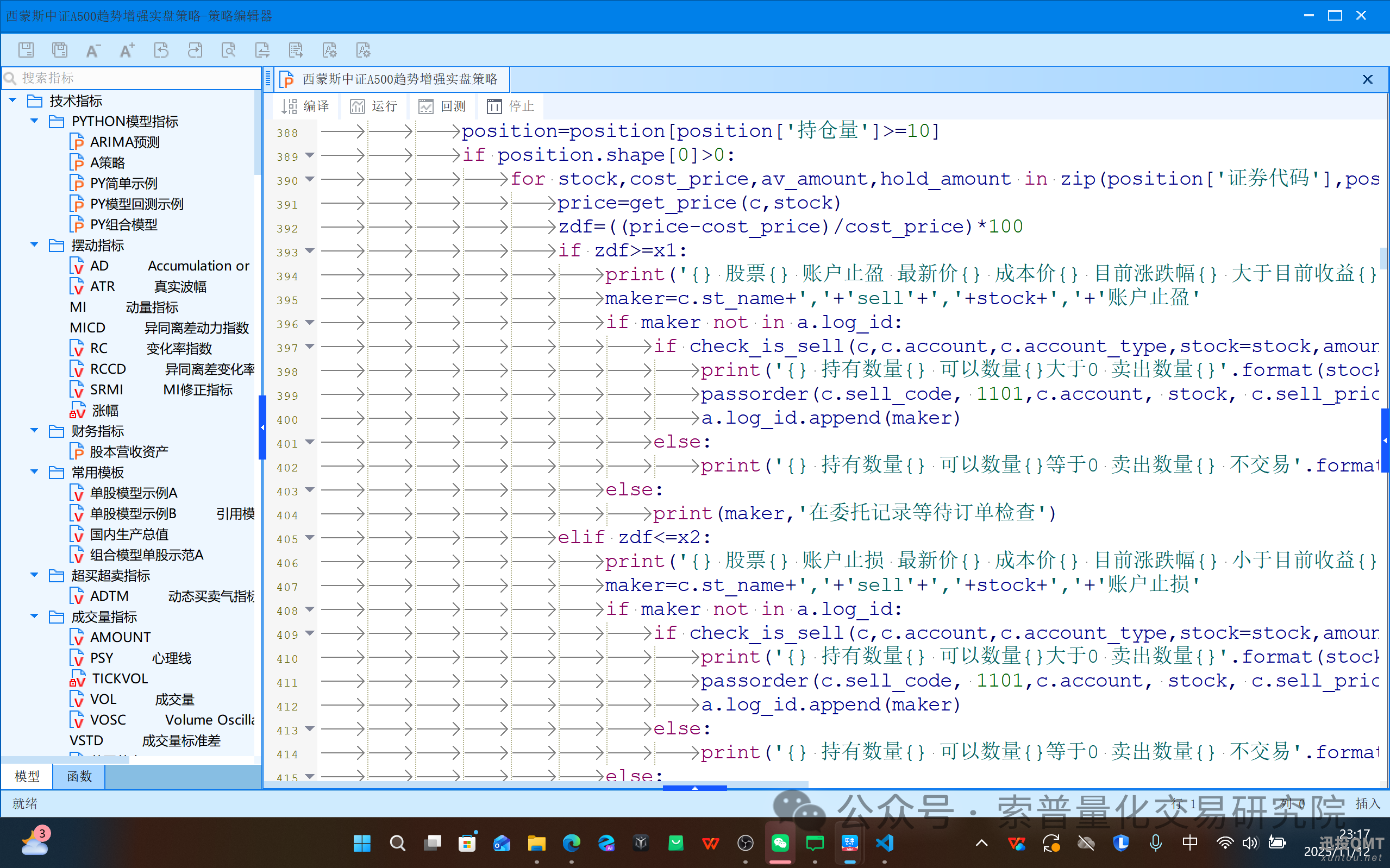Open the find-in-document search icon

pos(229,50)
